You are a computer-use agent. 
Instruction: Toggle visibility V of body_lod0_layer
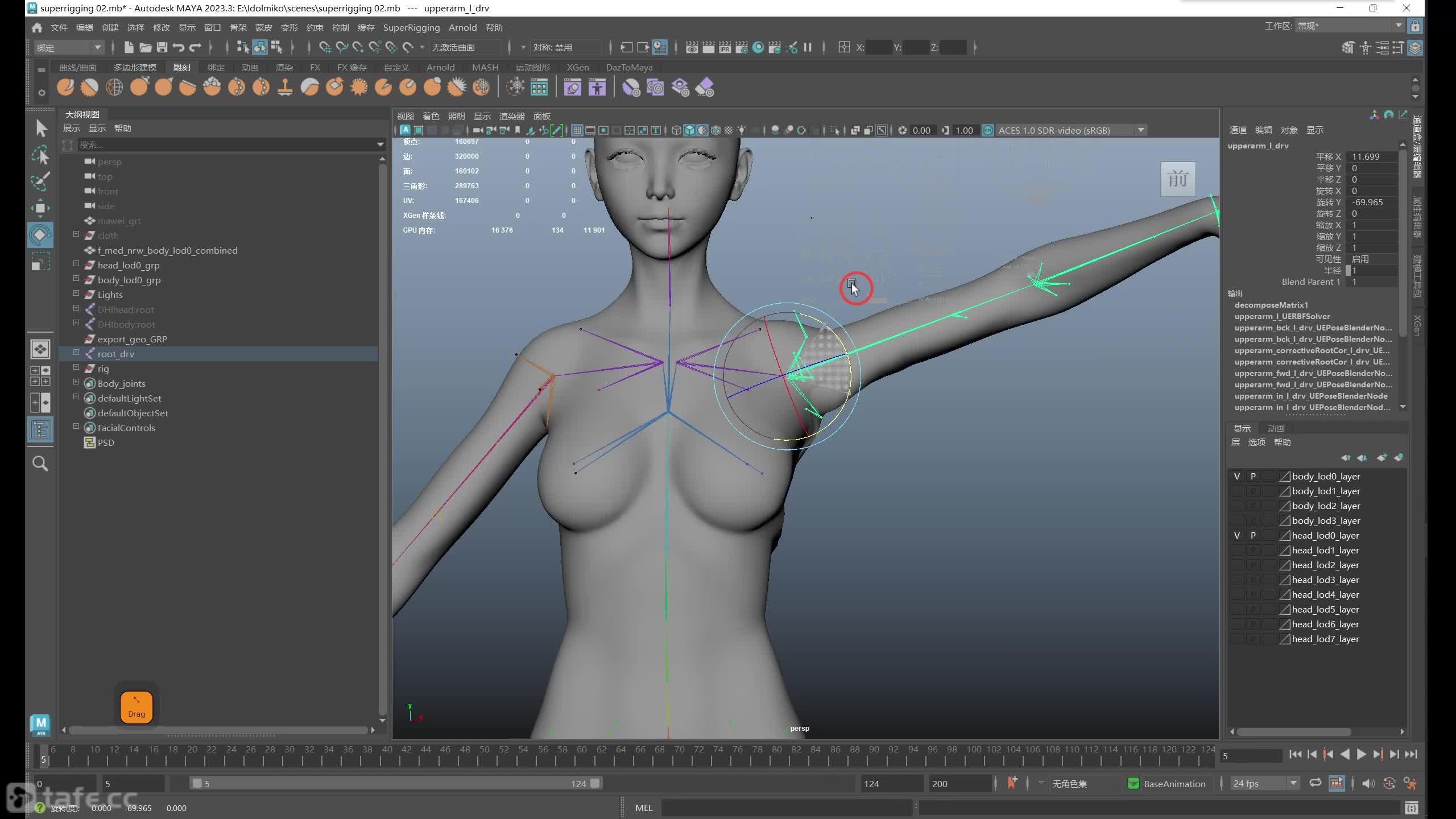point(1237,477)
